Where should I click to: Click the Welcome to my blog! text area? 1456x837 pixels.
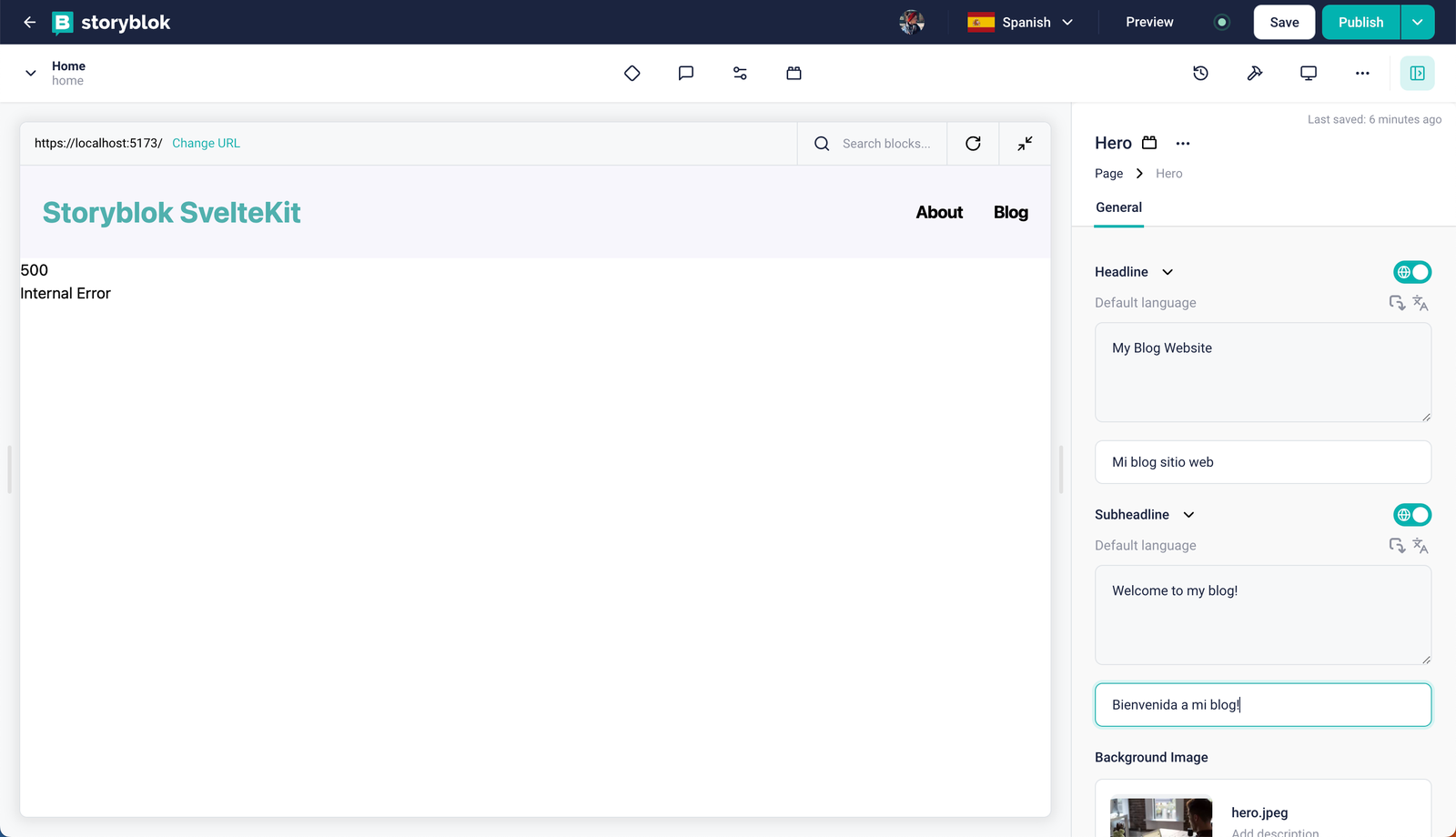pos(1263,615)
